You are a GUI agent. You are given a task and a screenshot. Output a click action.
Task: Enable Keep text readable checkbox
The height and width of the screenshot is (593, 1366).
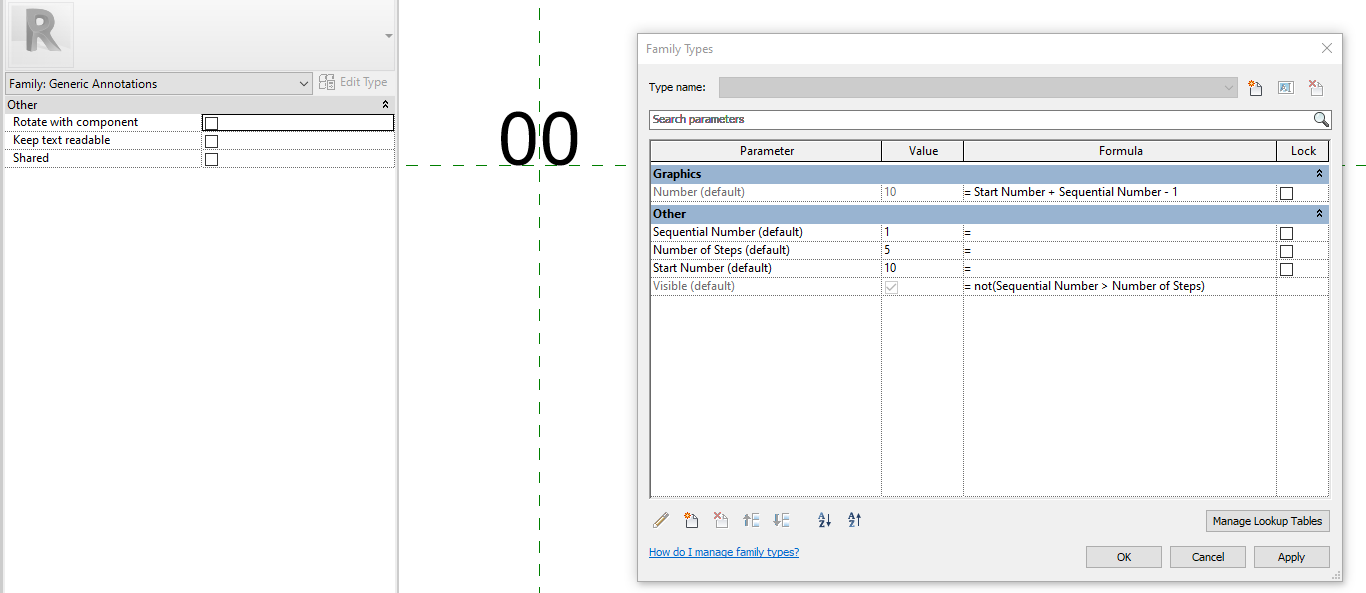coord(211,141)
